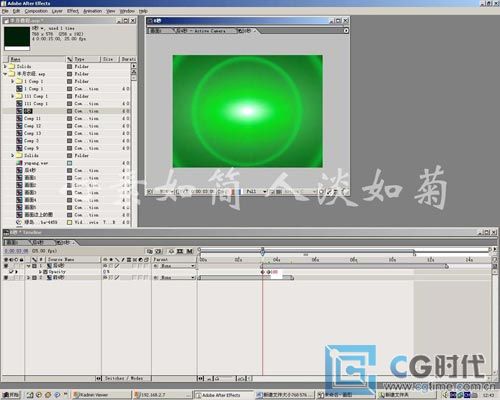Open the Animation menu

92,11
